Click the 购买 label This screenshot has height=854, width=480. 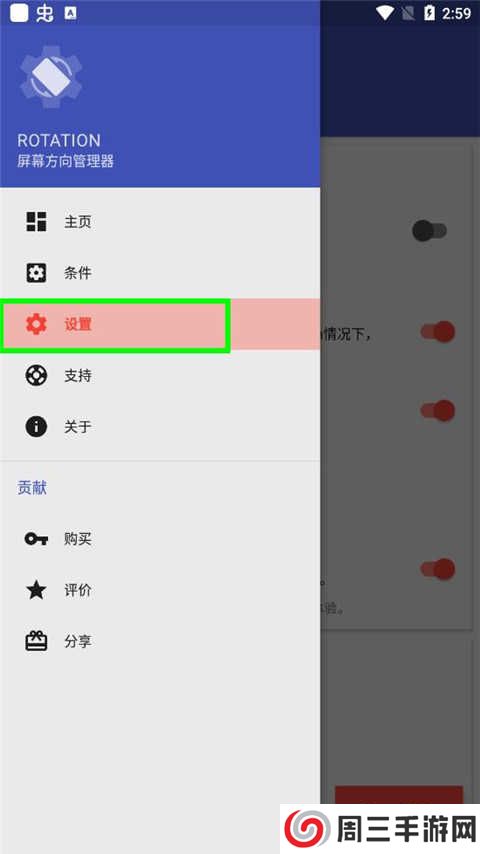[78, 539]
